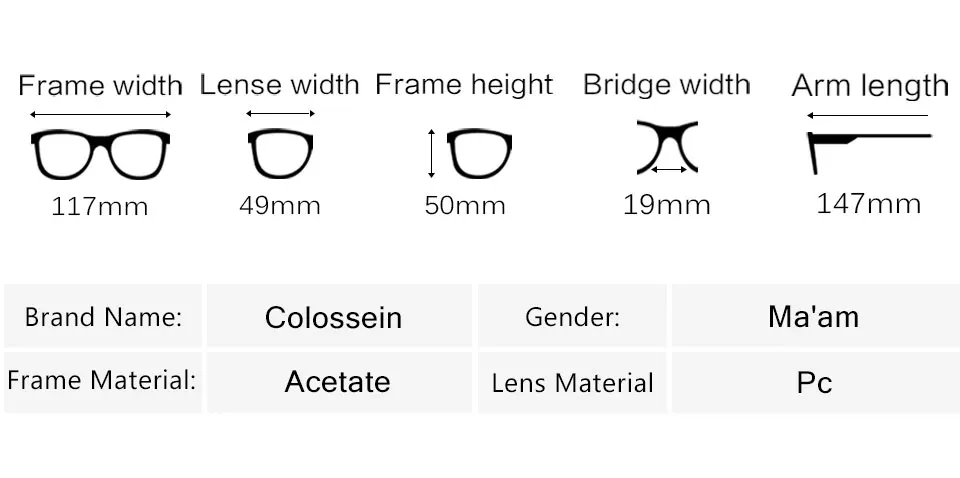Click the frame height lens icon
Screen dimensions: 960x478
[x=479, y=153]
